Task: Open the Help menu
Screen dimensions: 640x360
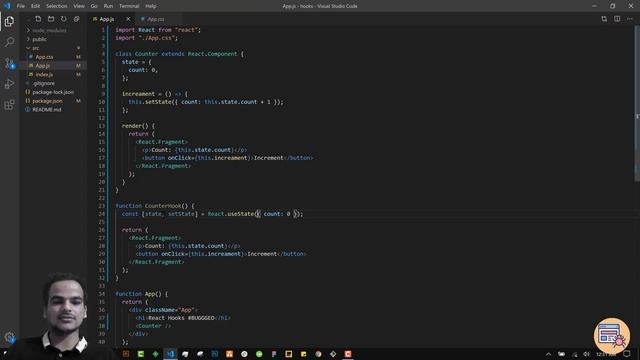Action: click(151, 6)
